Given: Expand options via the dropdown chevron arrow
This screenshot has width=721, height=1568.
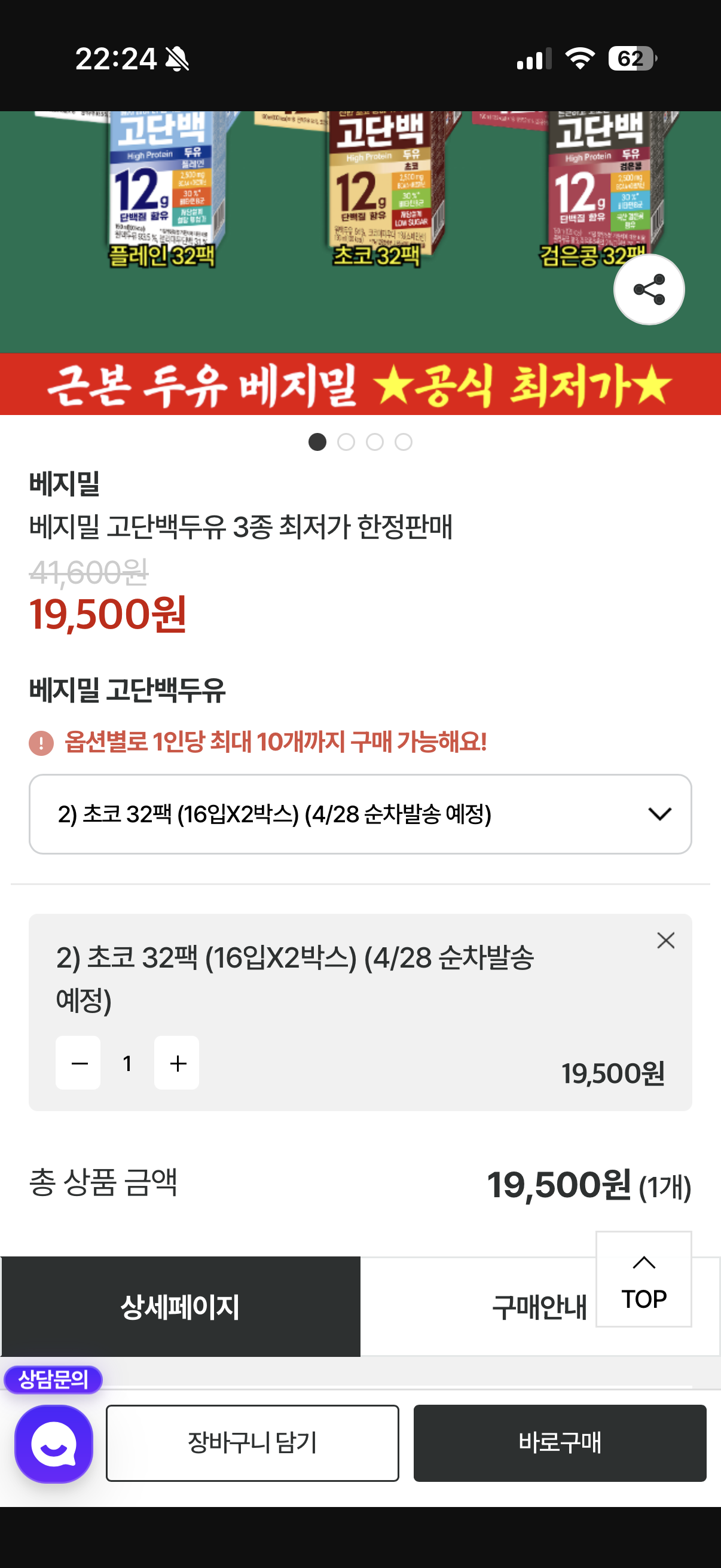Looking at the screenshot, I should [659, 814].
